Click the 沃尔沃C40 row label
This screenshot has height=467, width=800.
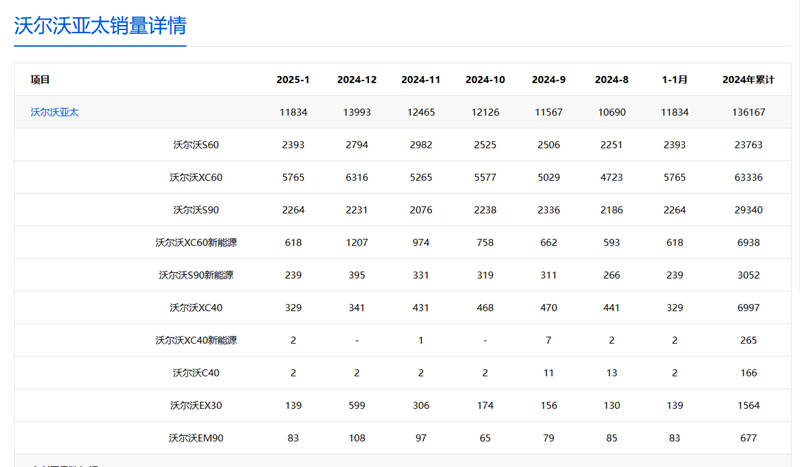click(196, 373)
